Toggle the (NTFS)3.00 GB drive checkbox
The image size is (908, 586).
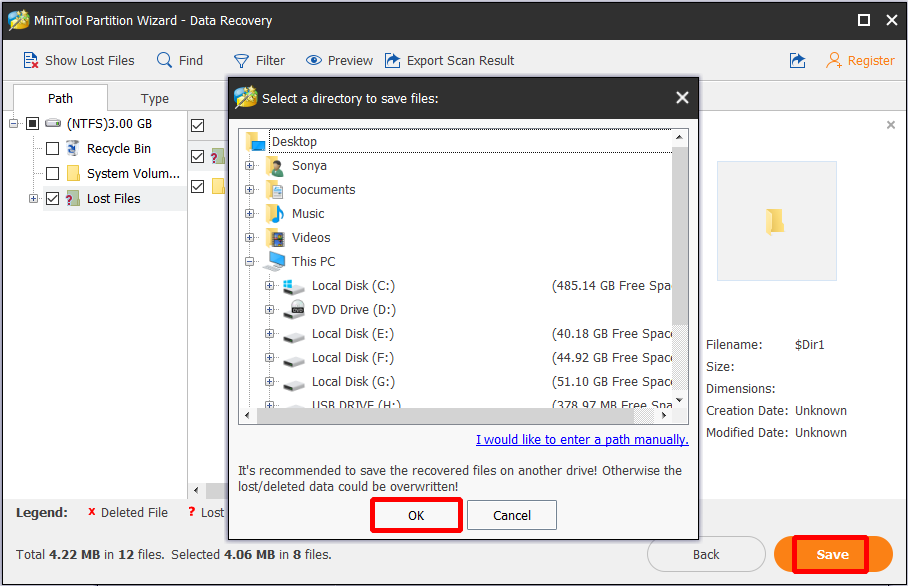point(33,123)
